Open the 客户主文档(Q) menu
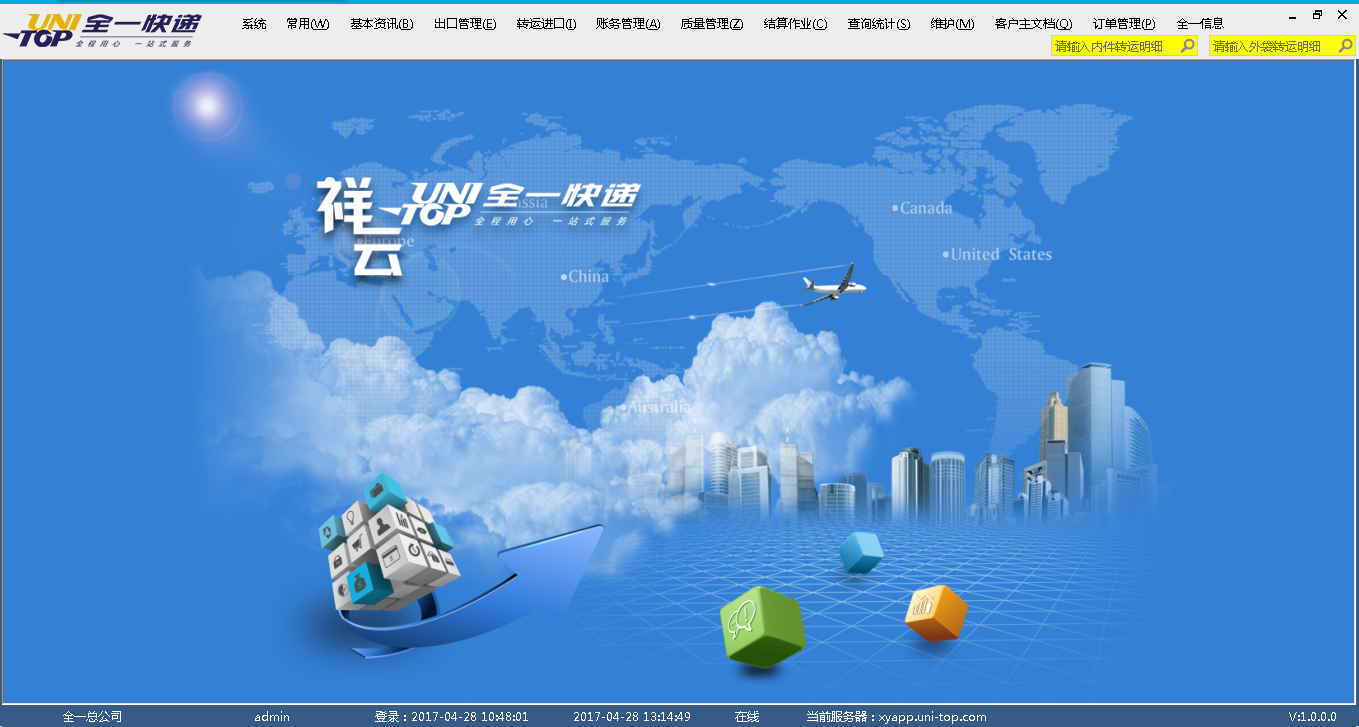This screenshot has height=727, width=1359. point(1033,24)
